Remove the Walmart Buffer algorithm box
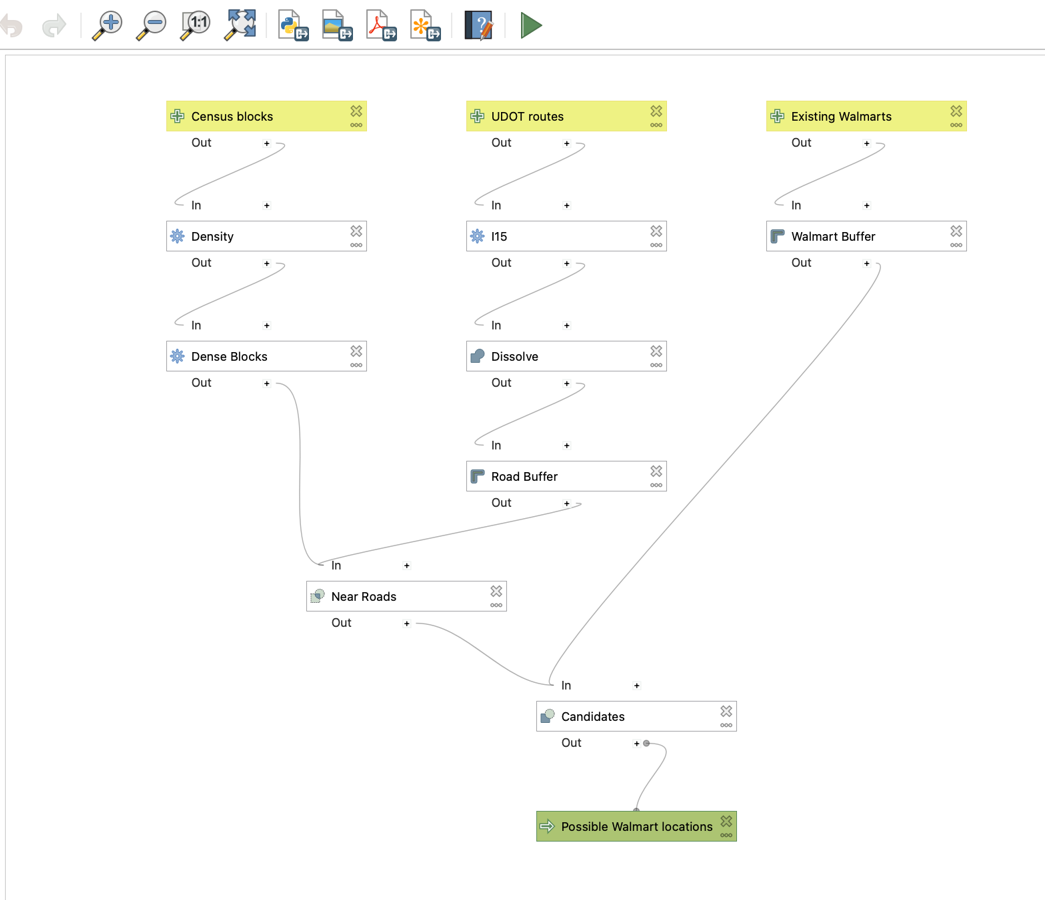 [956, 231]
